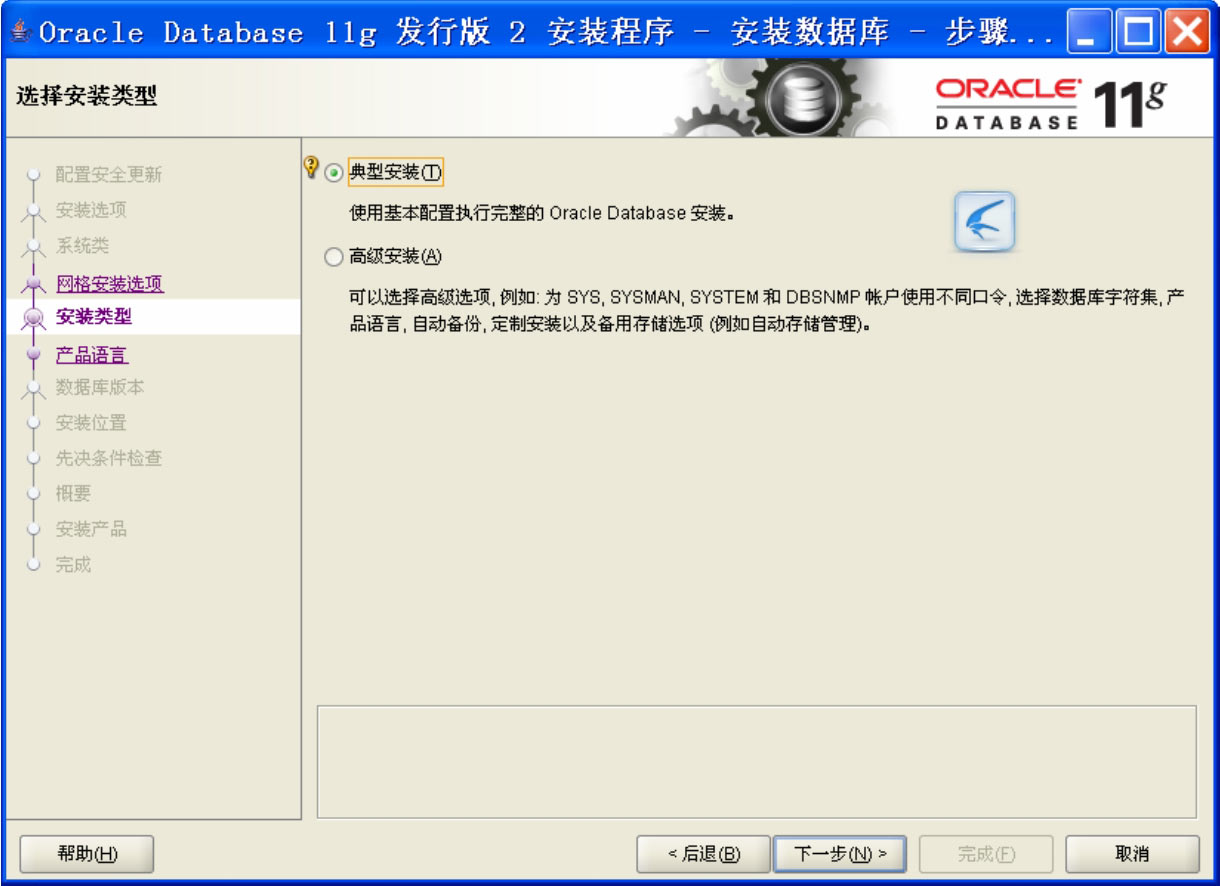1220x886 pixels.
Task: Select the 高级安装(A) radio button
Action: click(334, 257)
